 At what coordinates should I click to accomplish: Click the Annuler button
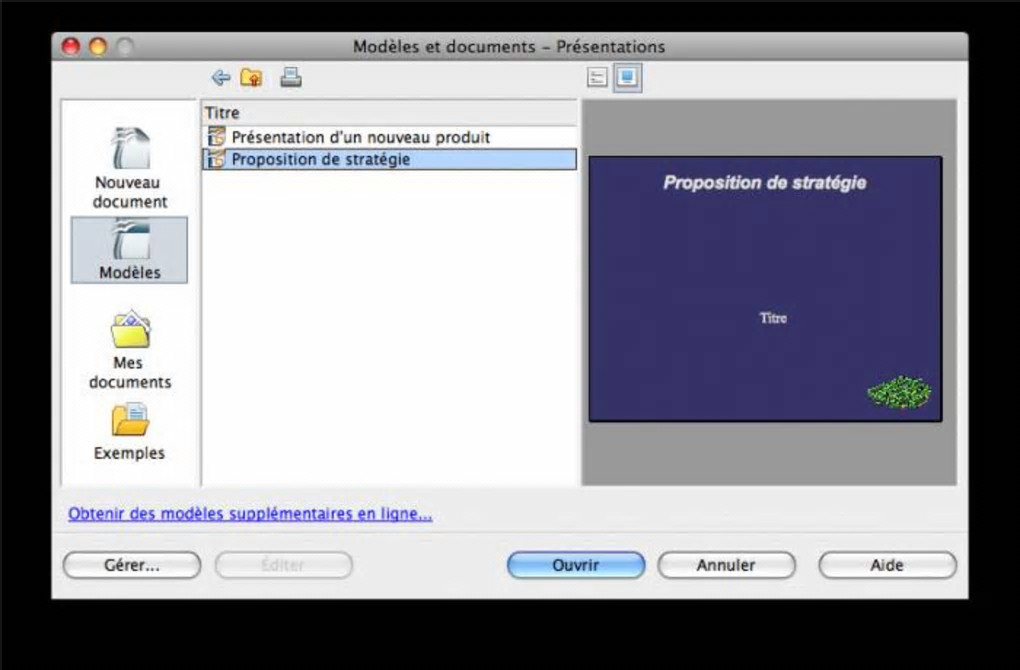(726, 565)
